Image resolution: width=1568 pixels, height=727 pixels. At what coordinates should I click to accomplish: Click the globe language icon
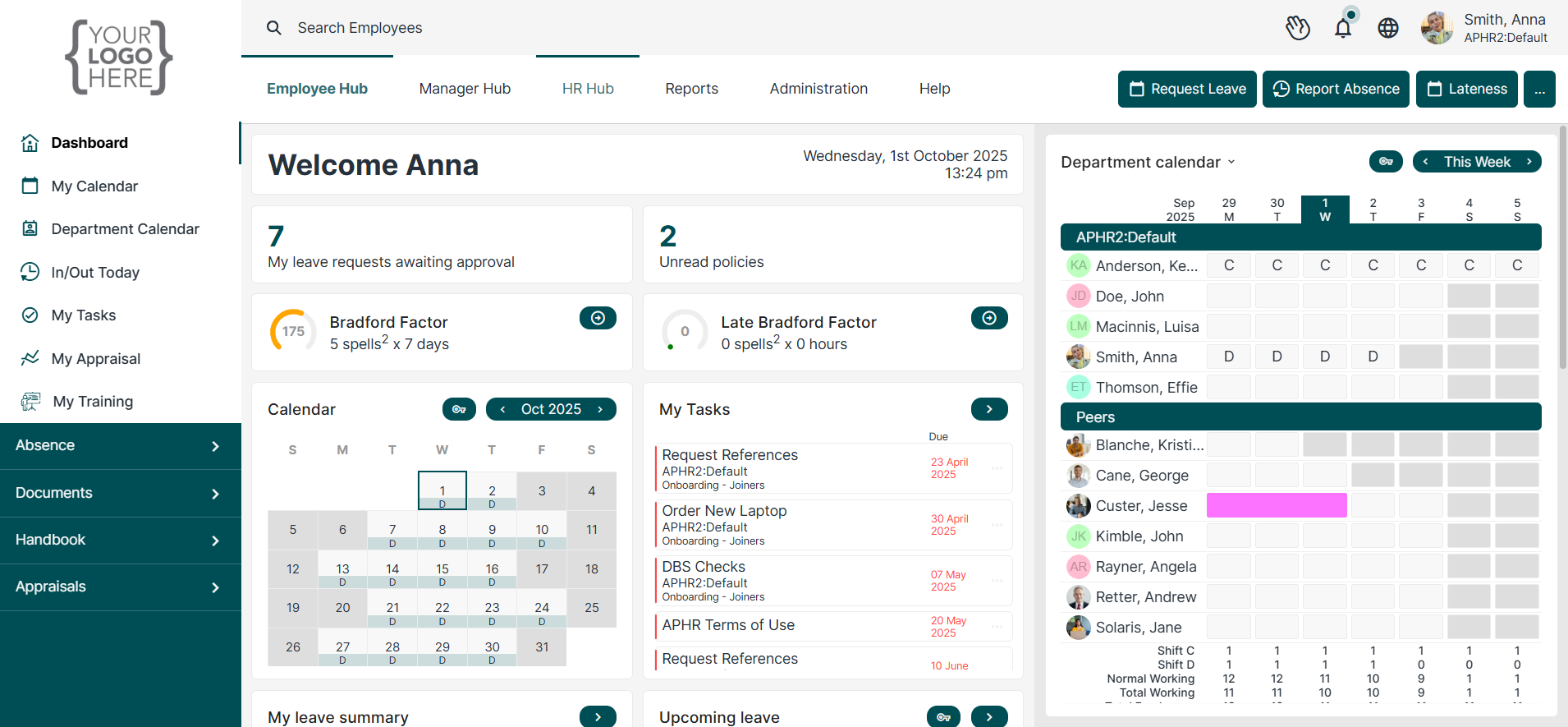click(1387, 29)
